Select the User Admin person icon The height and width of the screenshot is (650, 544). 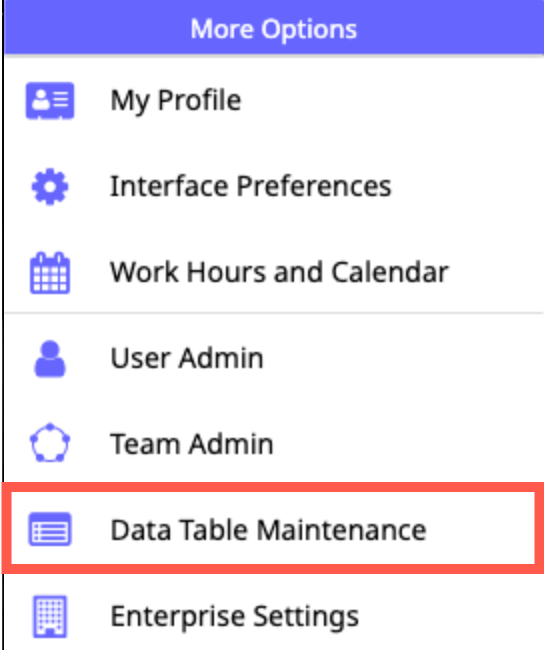[x=50, y=359]
